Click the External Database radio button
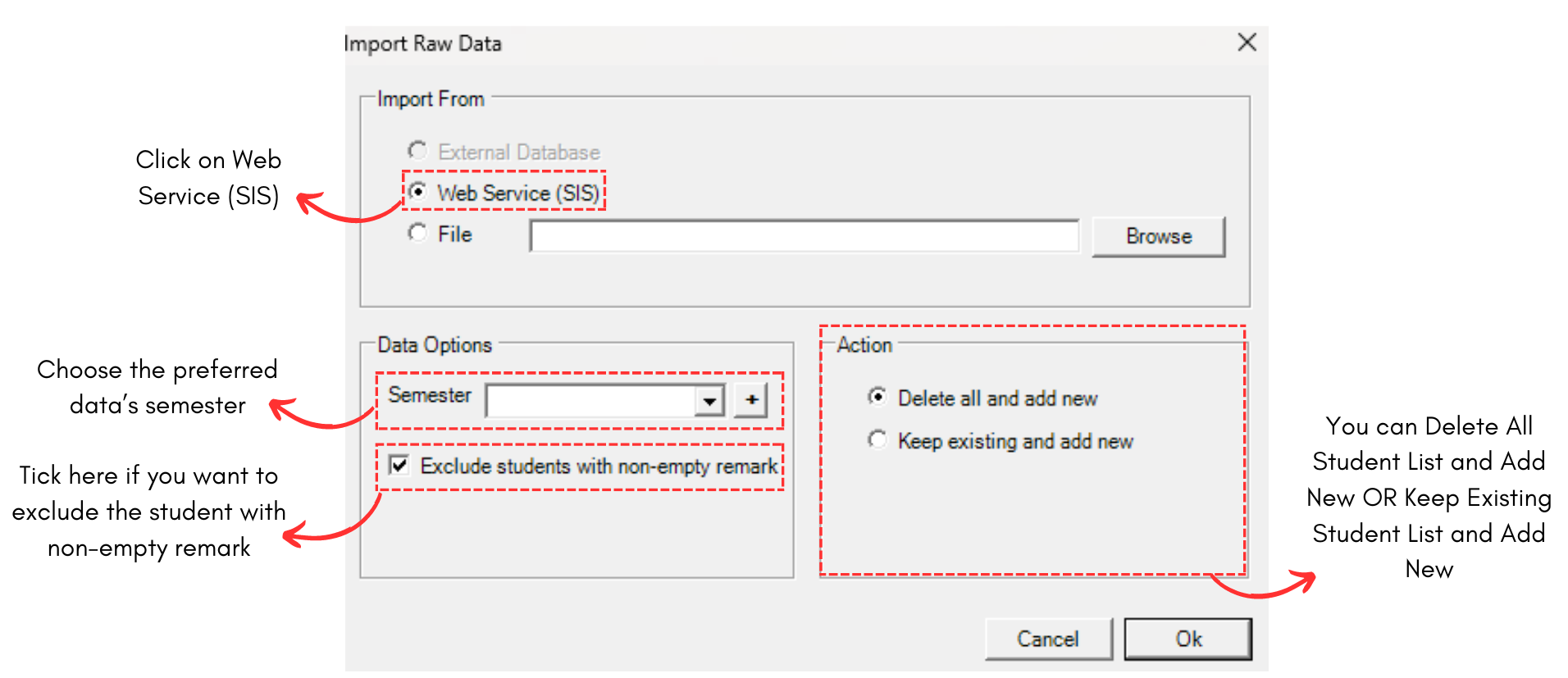Viewport: 1568px width, 678px height. 417,150
